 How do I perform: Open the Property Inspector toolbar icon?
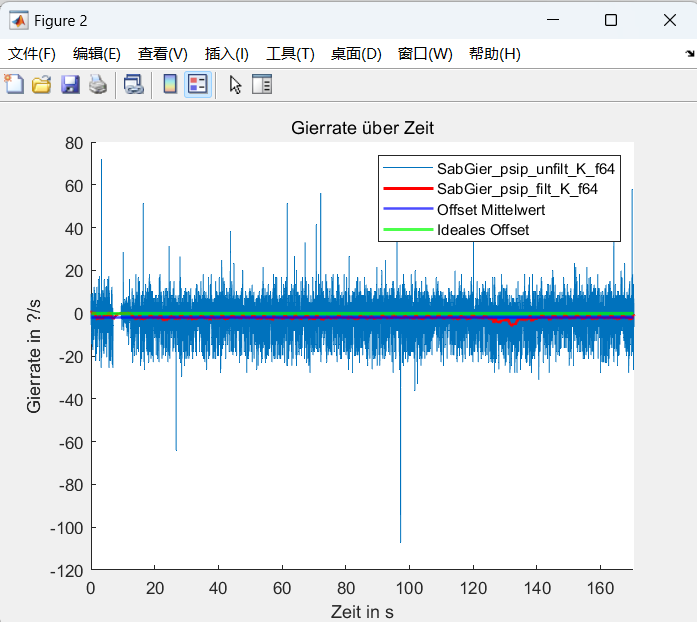click(262, 85)
